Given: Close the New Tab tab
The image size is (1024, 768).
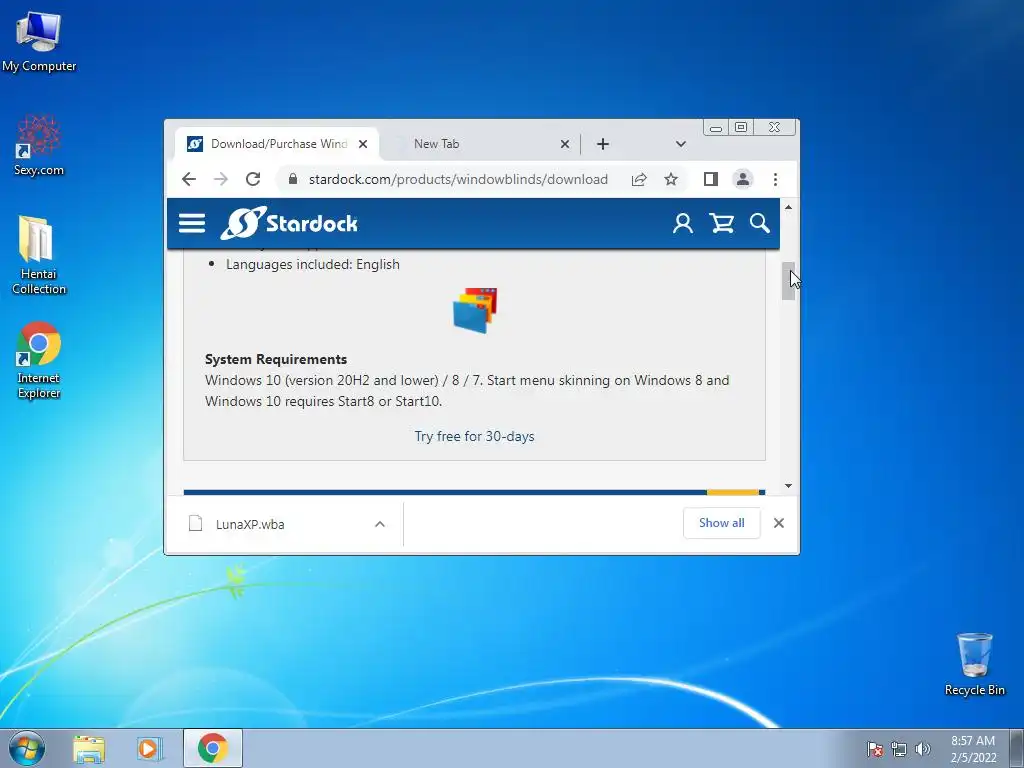Looking at the screenshot, I should tap(565, 144).
